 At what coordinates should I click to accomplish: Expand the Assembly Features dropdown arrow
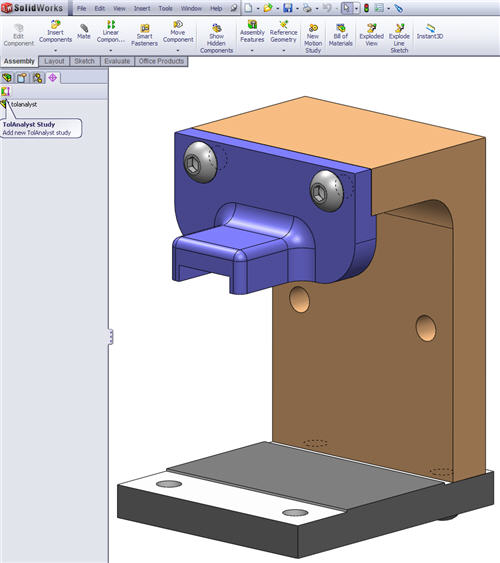[x=252, y=51]
